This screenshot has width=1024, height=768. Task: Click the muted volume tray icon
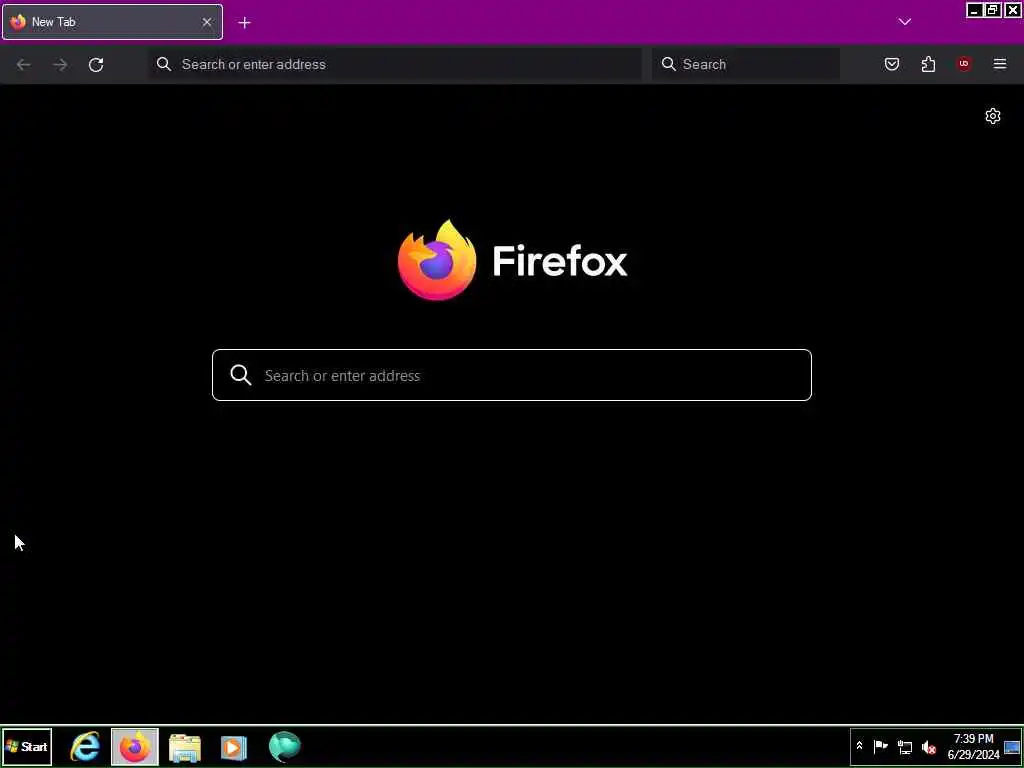tap(929, 747)
